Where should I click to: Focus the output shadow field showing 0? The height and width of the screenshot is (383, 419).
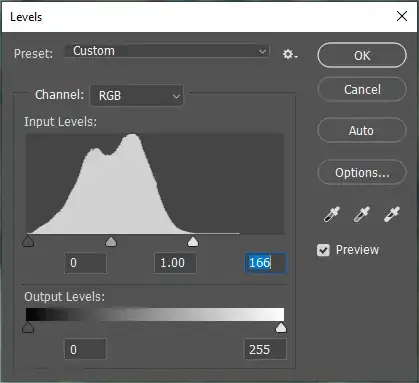[x=86, y=349]
